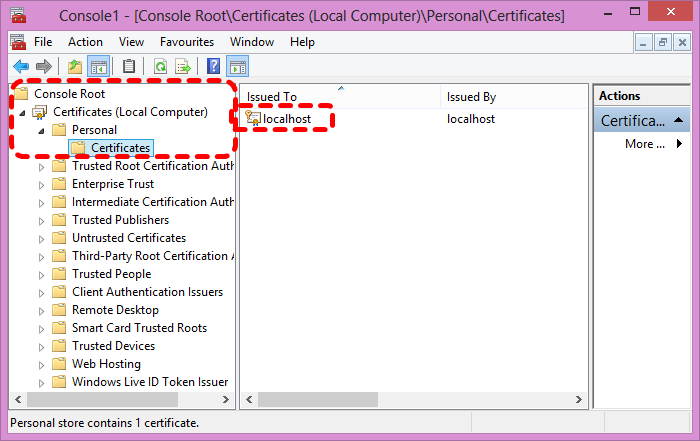700x441 pixels.
Task: Click the Web Hosting folder icon
Action: (x=59, y=364)
